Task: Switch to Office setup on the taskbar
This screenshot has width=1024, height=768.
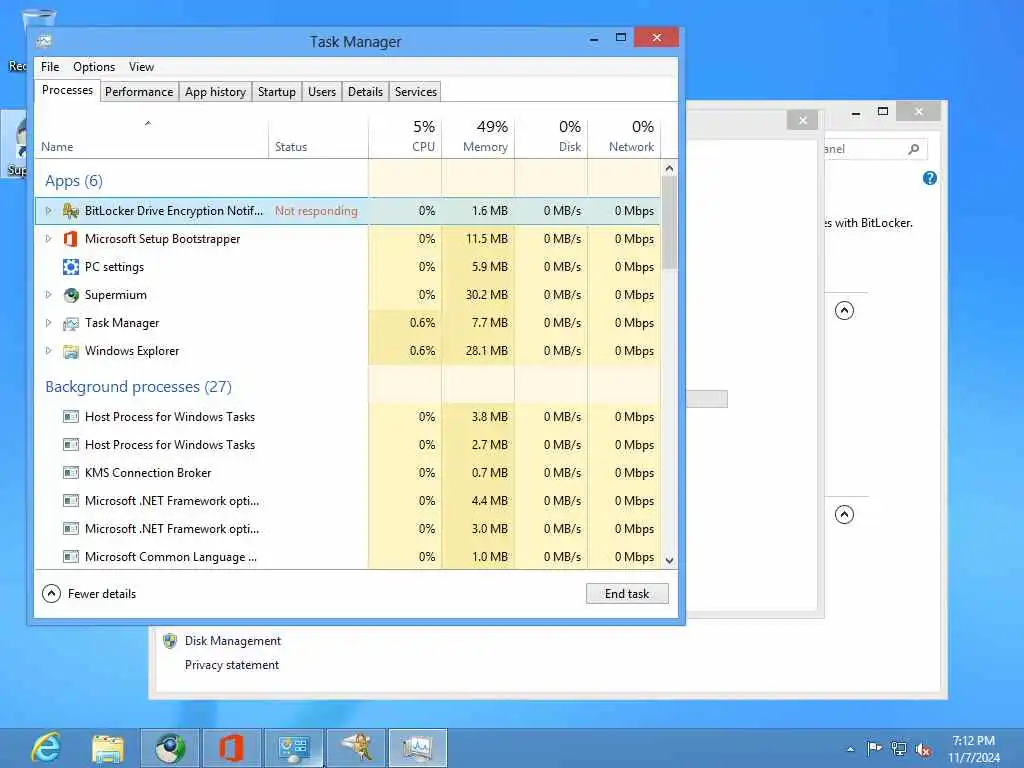Action: 231,748
